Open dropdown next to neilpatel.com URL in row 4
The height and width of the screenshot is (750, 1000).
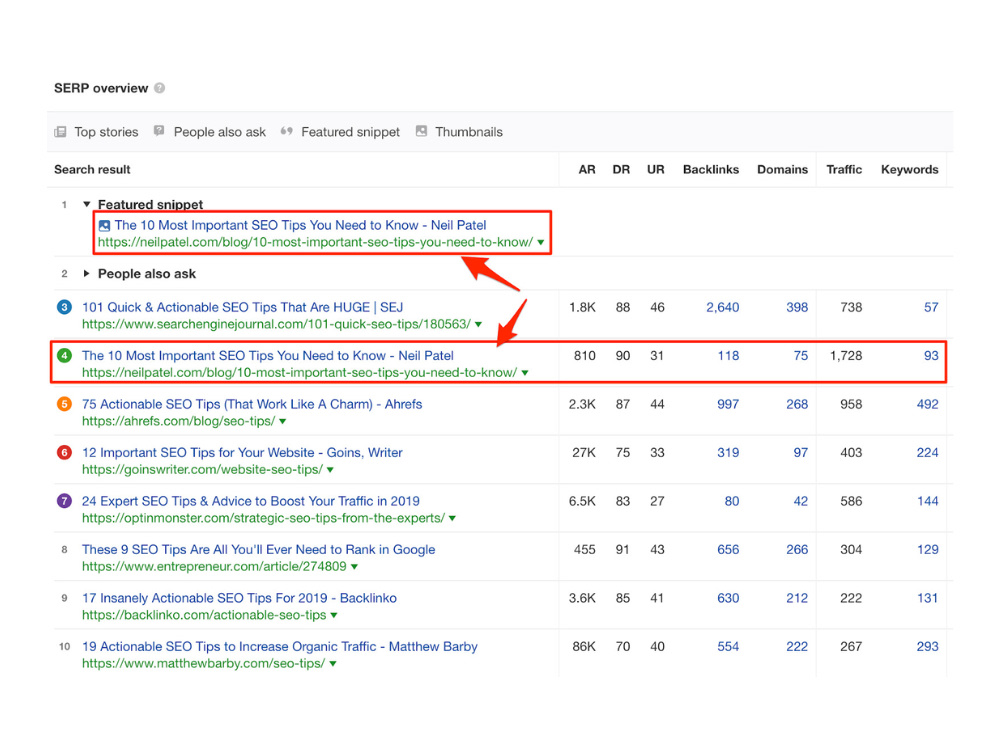(525, 373)
